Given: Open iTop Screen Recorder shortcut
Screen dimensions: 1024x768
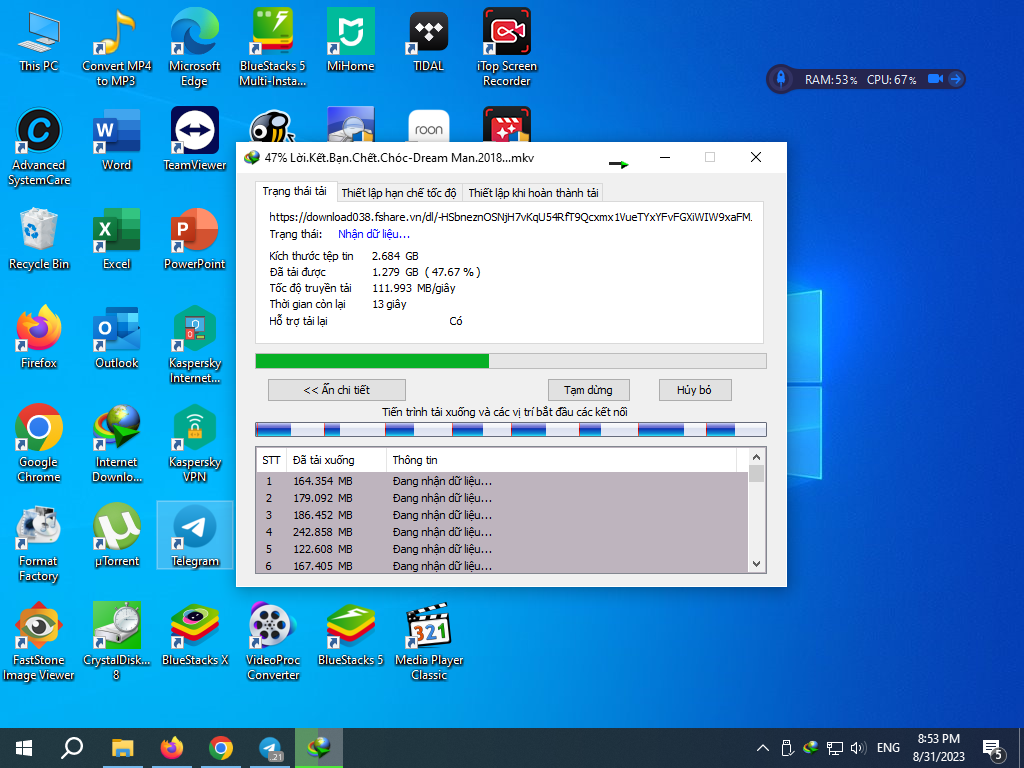Looking at the screenshot, I should coord(507,48).
